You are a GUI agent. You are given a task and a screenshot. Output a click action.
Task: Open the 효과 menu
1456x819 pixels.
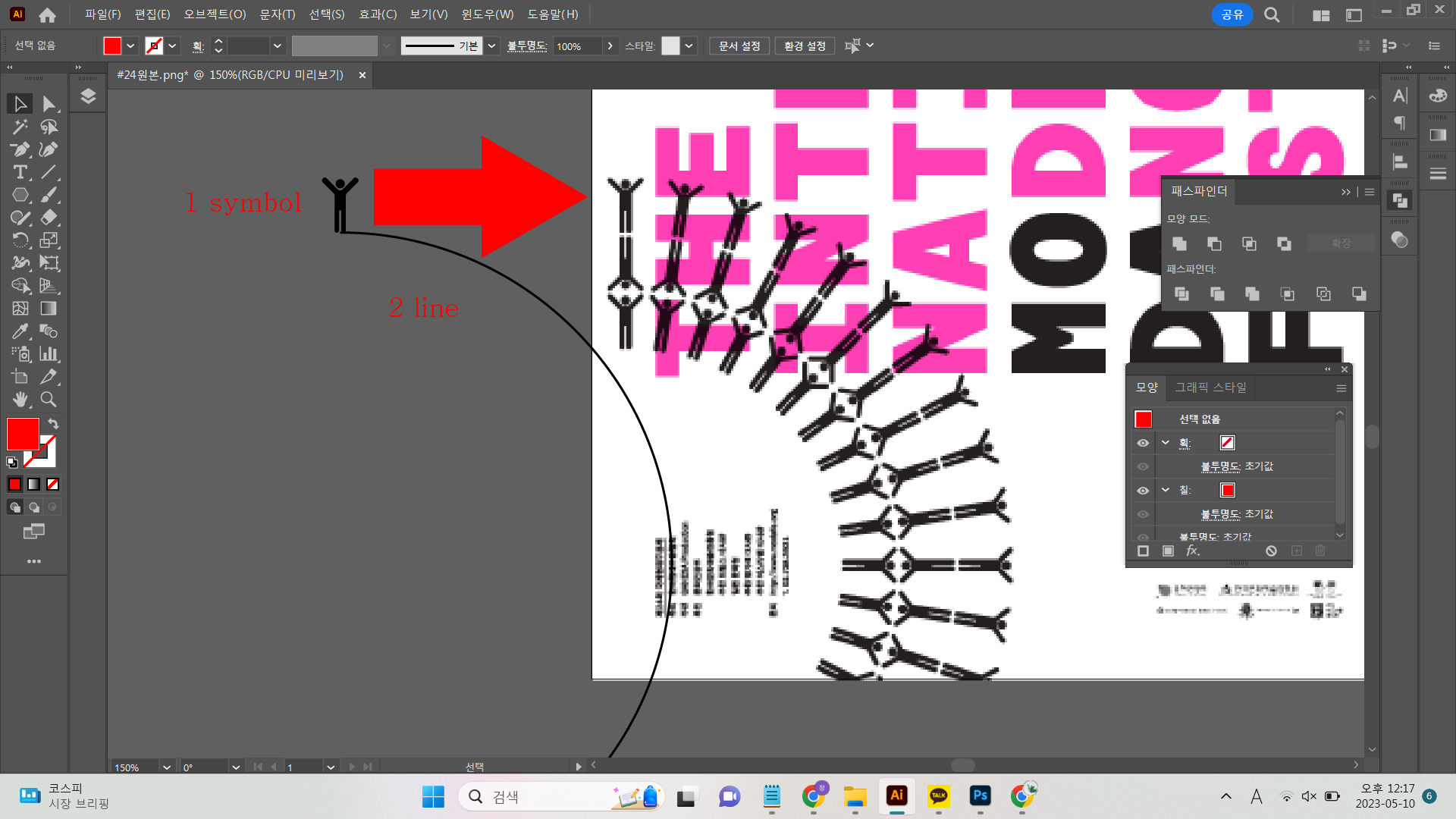click(378, 14)
